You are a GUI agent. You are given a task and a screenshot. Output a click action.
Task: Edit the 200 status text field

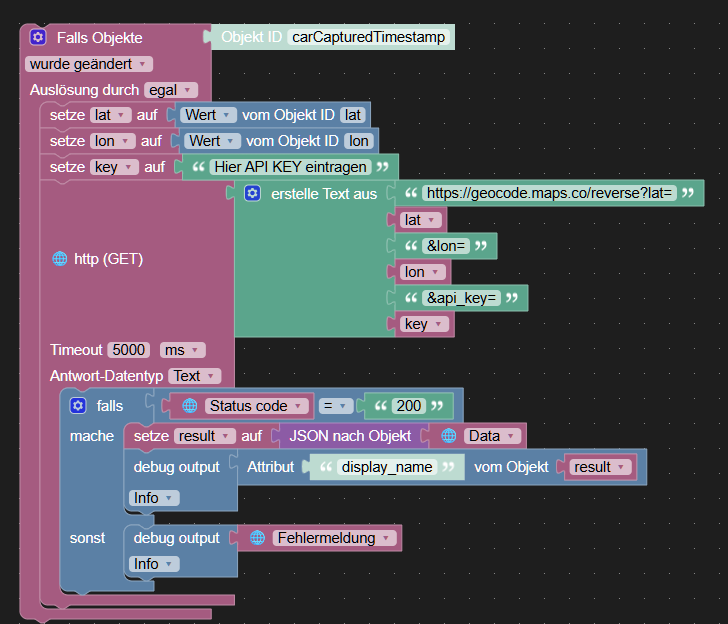click(x=409, y=406)
